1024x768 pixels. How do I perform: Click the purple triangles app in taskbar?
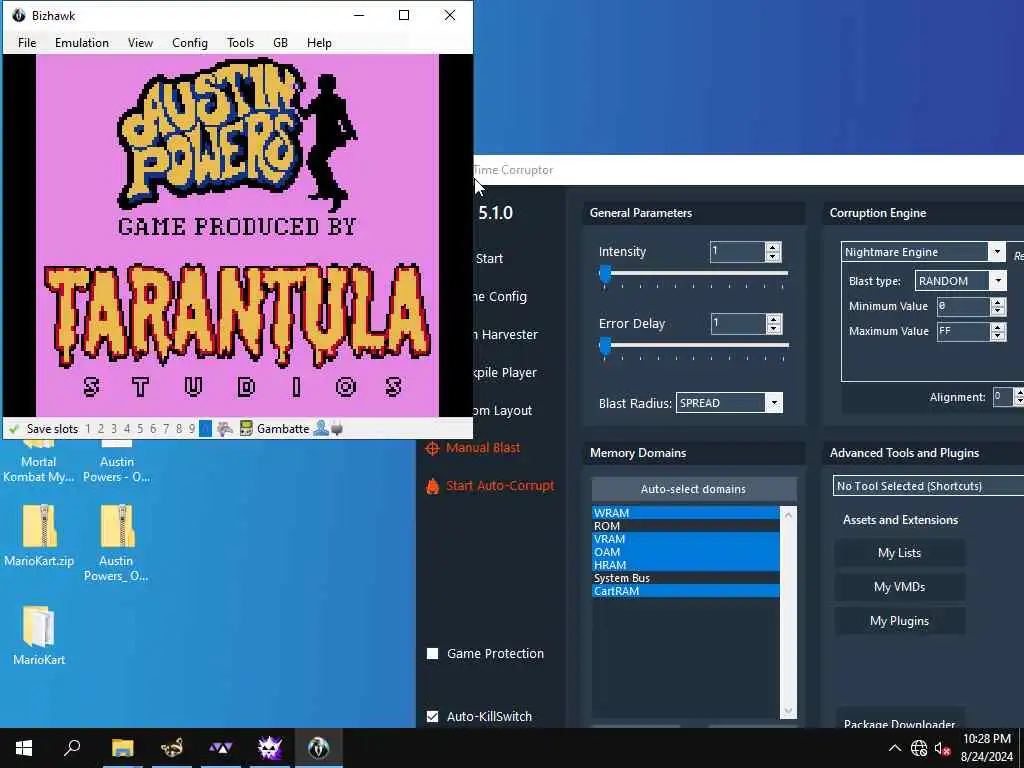(x=221, y=748)
